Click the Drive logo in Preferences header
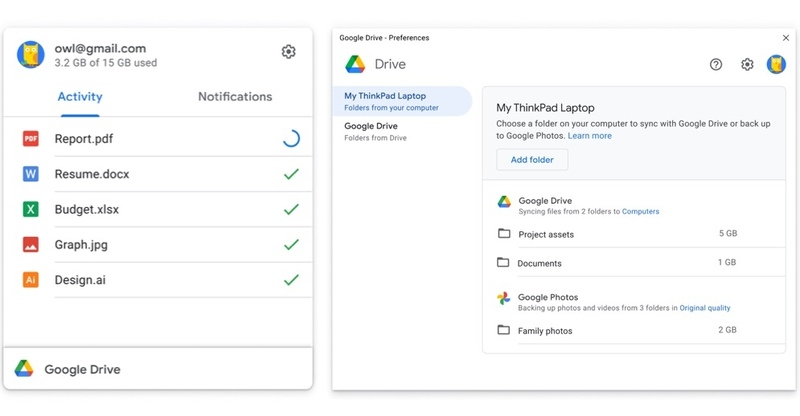The width and height of the screenshot is (800, 416). pyautogui.click(x=355, y=64)
